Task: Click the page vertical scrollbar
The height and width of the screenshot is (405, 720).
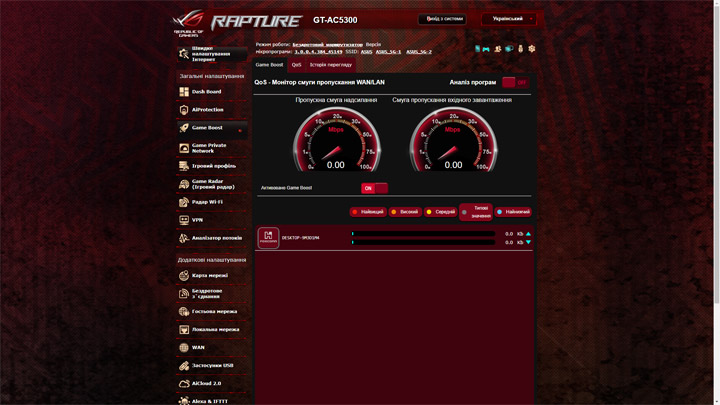Action: pyautogui.click(x=716, y=152)
